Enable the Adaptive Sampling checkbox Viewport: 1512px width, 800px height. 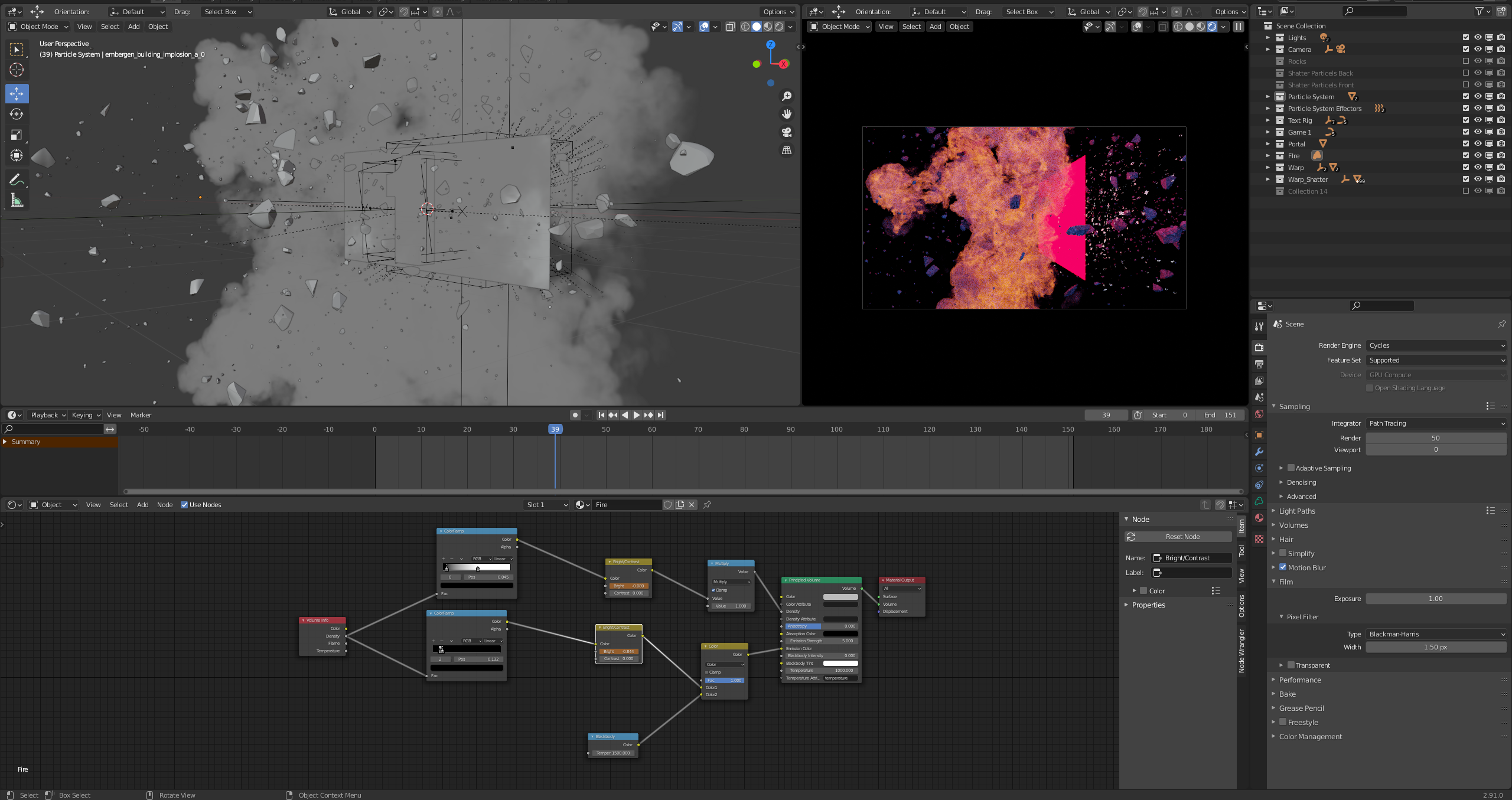[1291, 468]
